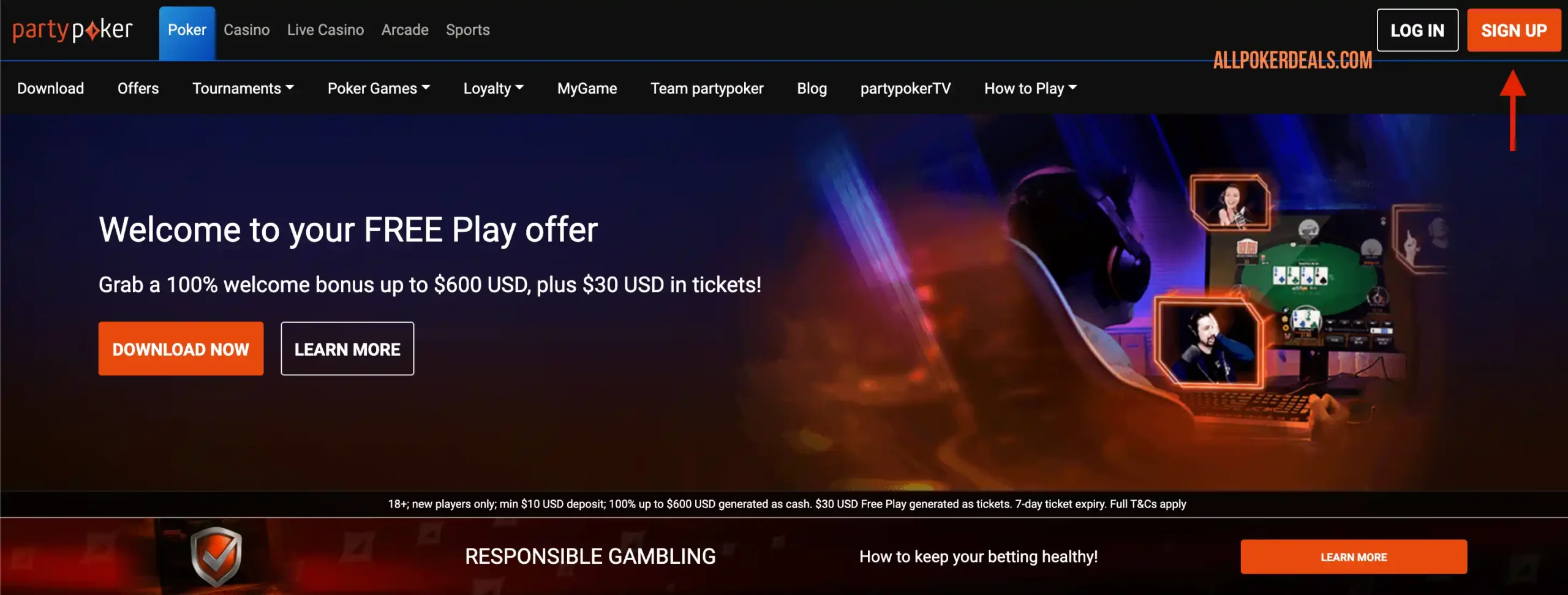1568x595 pixels.
Task: Open the partypokerTV link
Action: [x=905, y=88]
